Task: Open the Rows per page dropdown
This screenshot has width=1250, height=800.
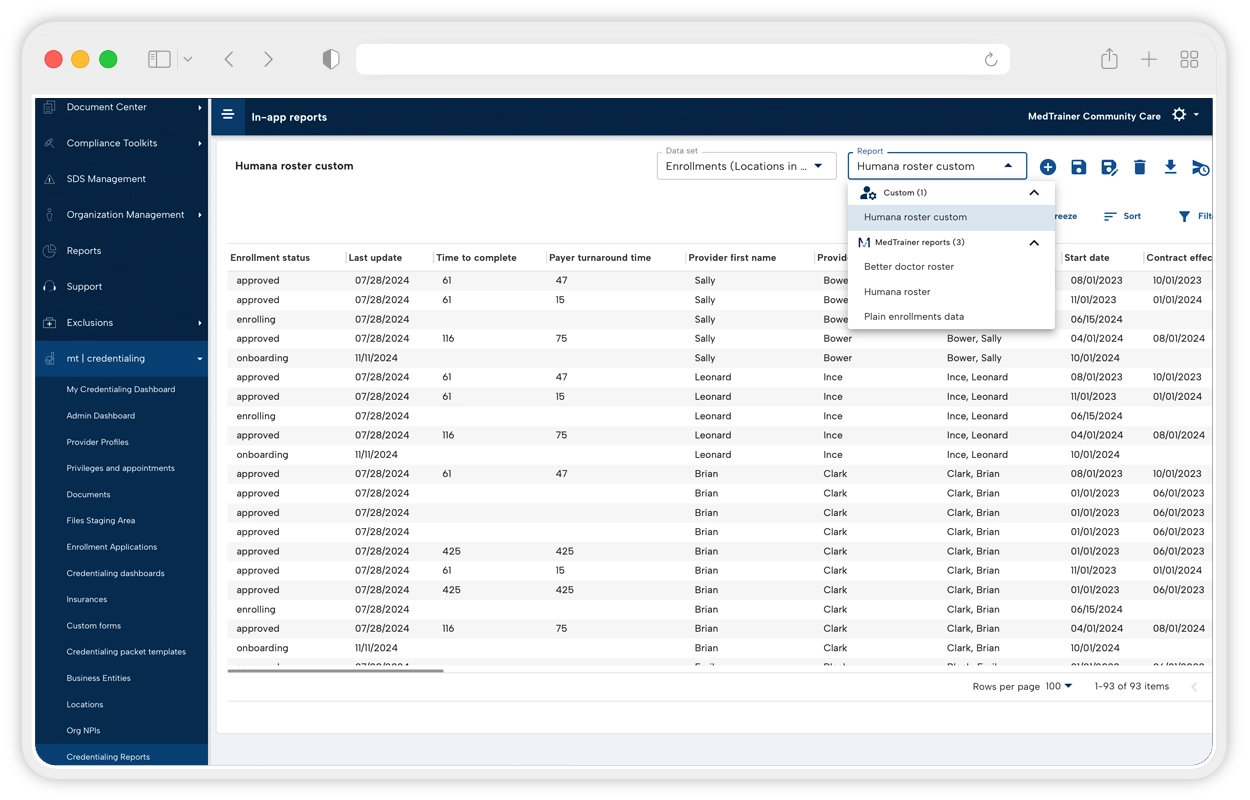Action: tap(1058, 686)
